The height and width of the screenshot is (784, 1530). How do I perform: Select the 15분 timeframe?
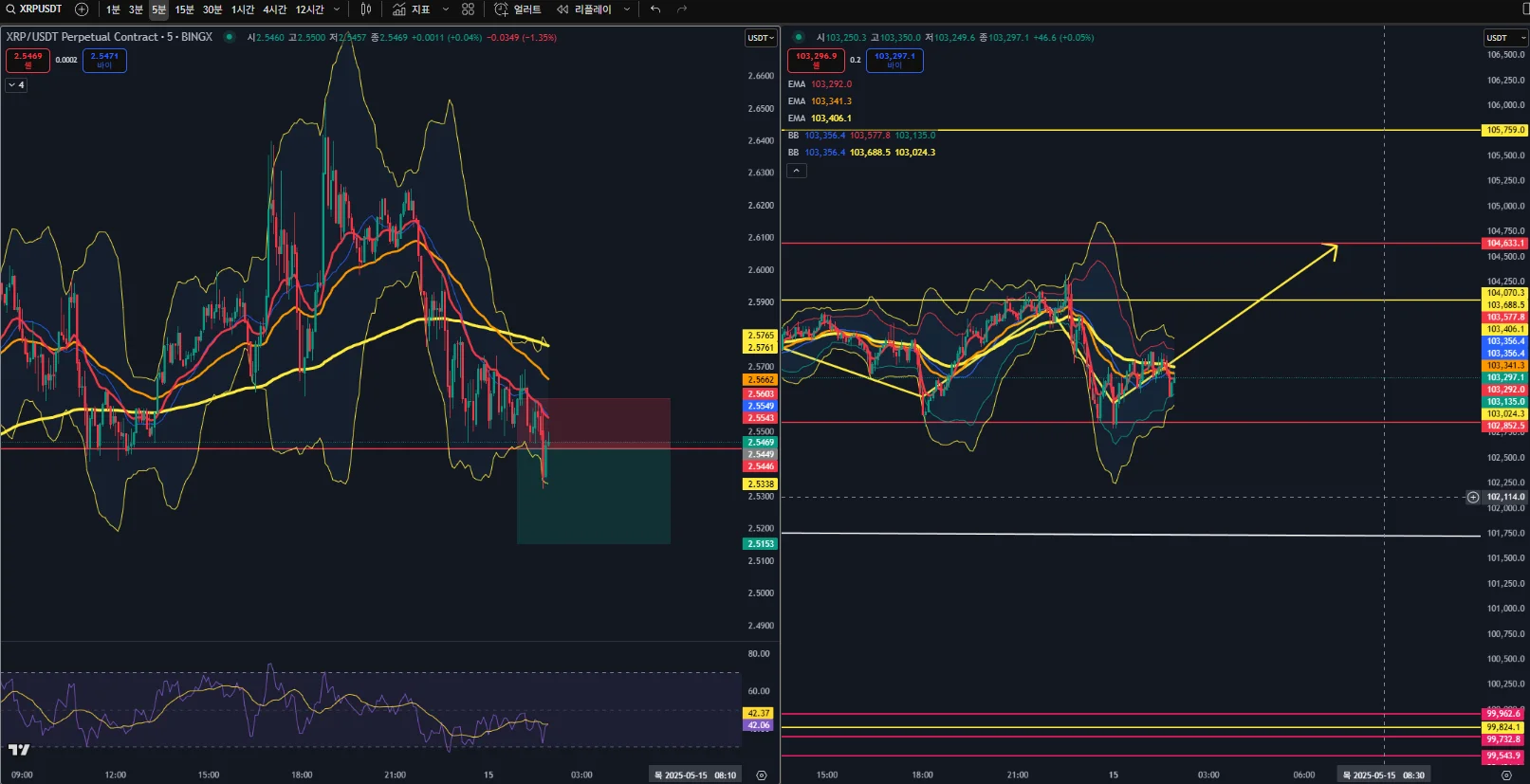184,9
